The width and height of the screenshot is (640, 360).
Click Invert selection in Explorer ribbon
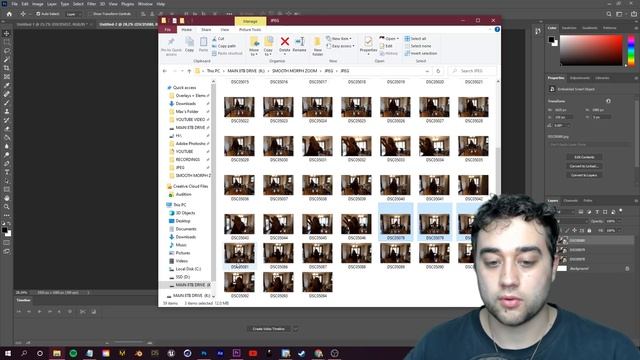pos(421,53)
